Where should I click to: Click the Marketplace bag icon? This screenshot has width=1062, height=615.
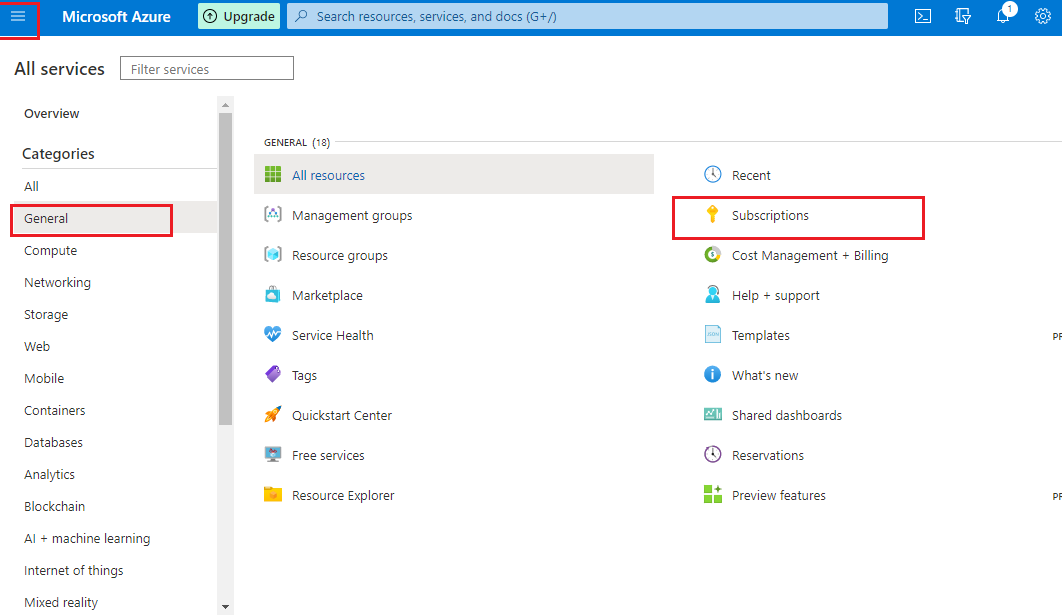pos(273,295)
